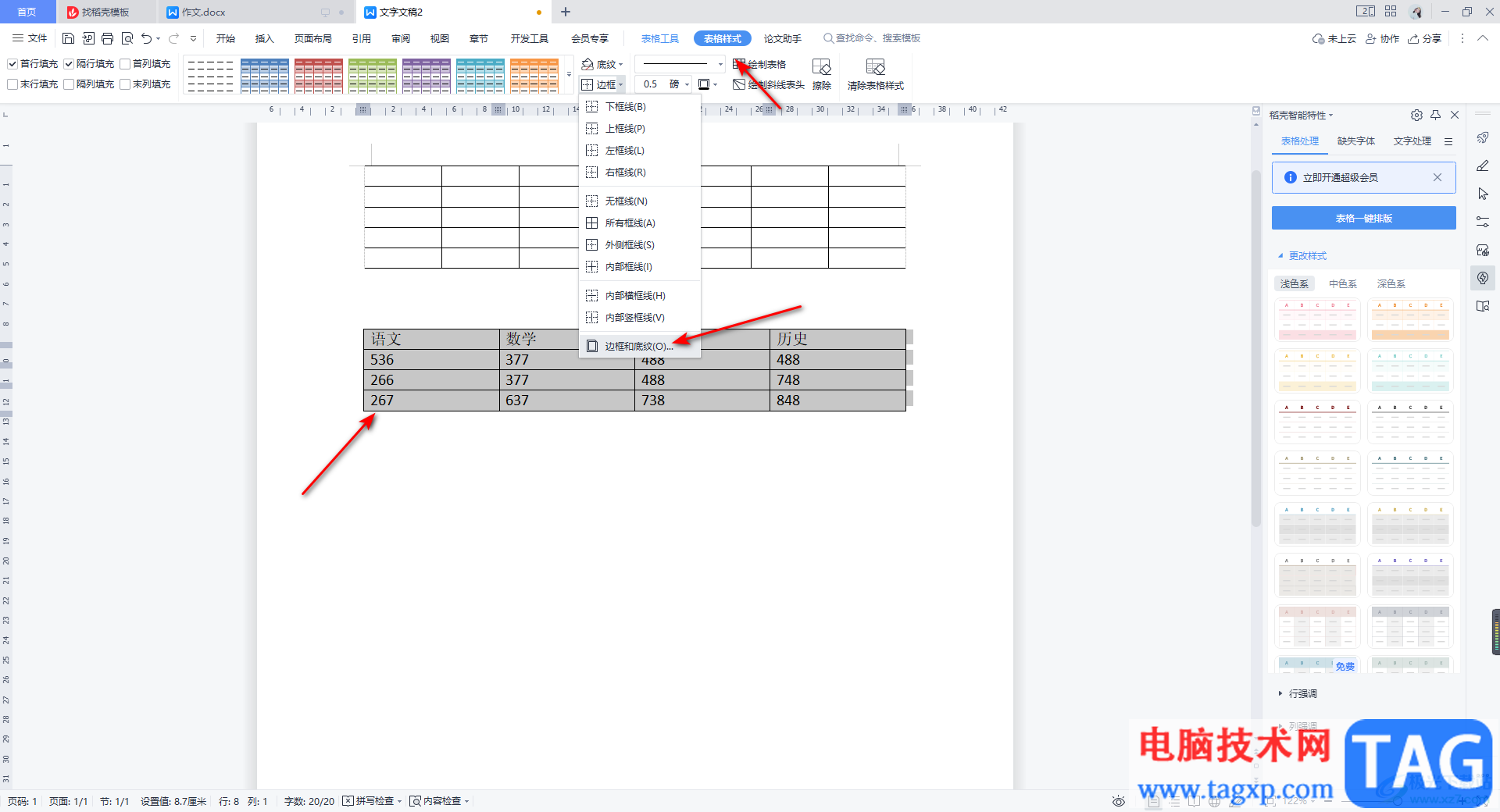Screen dimensions: 1500x812
Task: Click the Draw Diagonal Header tool
Action: click(x=769, y=84)
